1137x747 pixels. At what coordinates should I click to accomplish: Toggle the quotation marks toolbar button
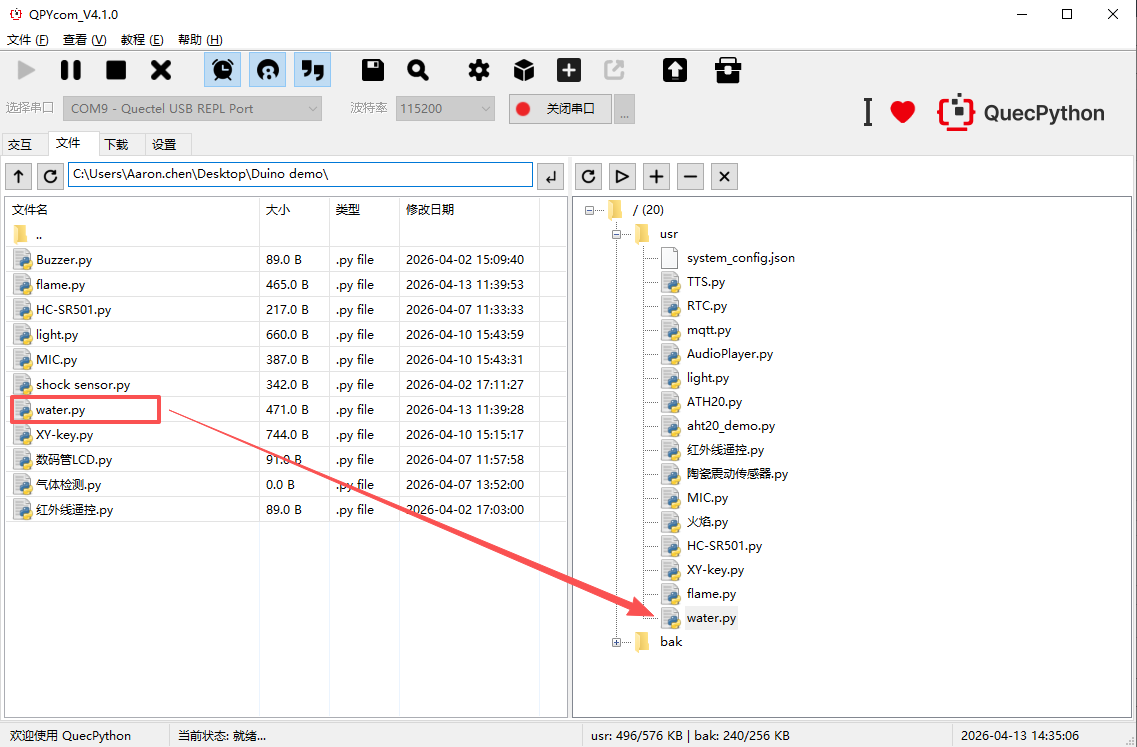pos(312,70)
